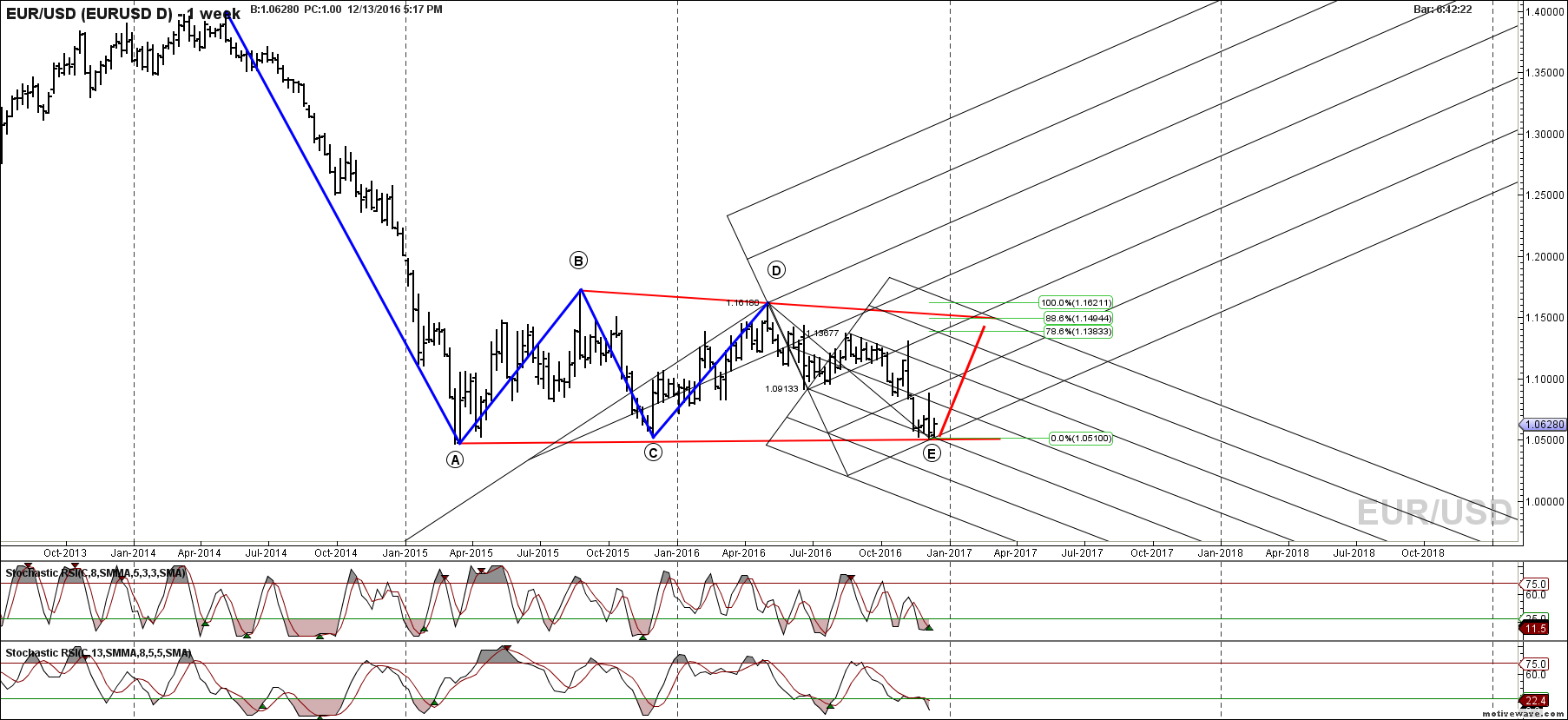Click the 1.10000 price axis label
Viewport: 1568px width, 720px height.
(x=1545, y=380)
